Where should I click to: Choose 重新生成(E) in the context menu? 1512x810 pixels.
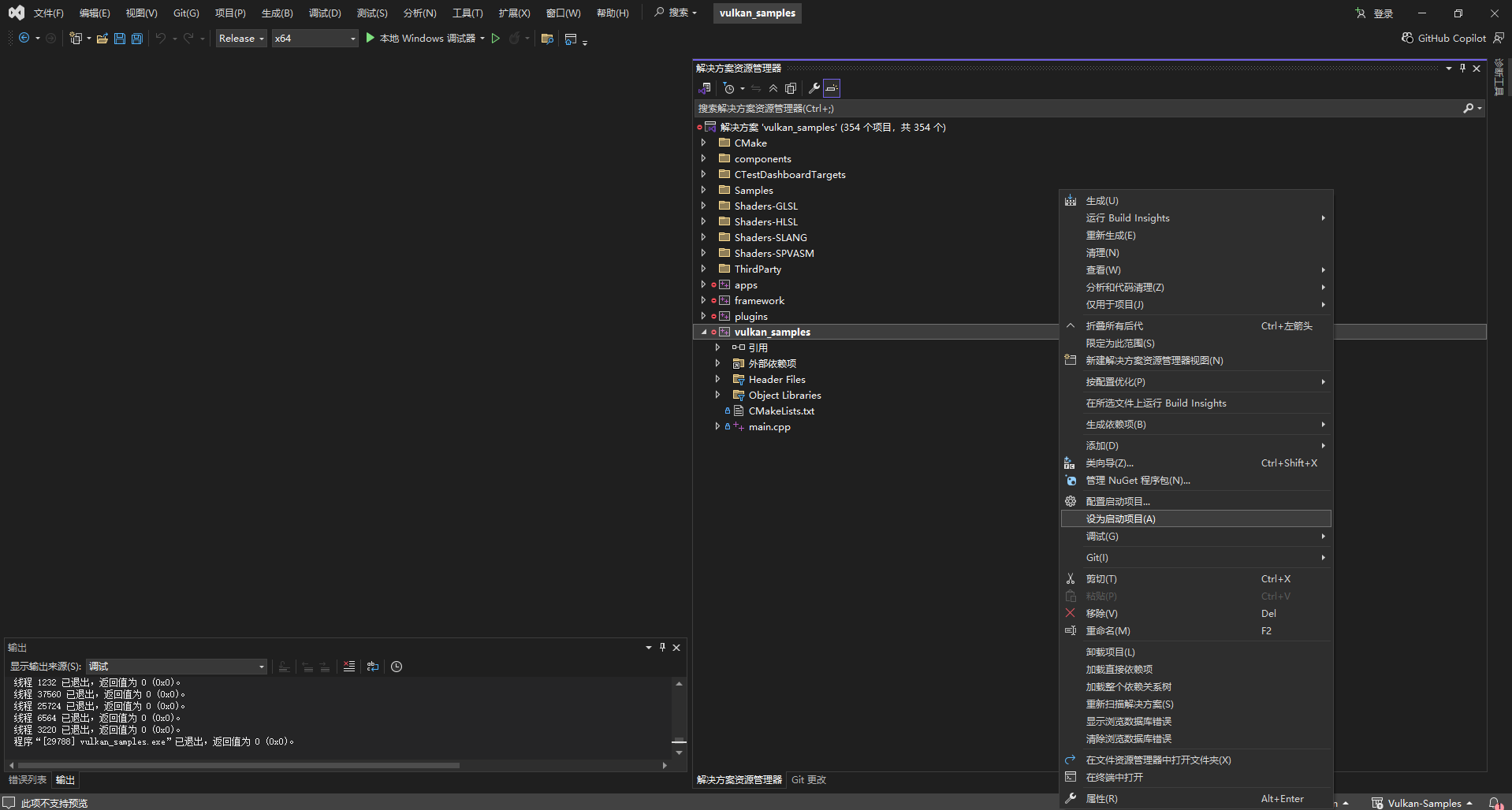1196,236
